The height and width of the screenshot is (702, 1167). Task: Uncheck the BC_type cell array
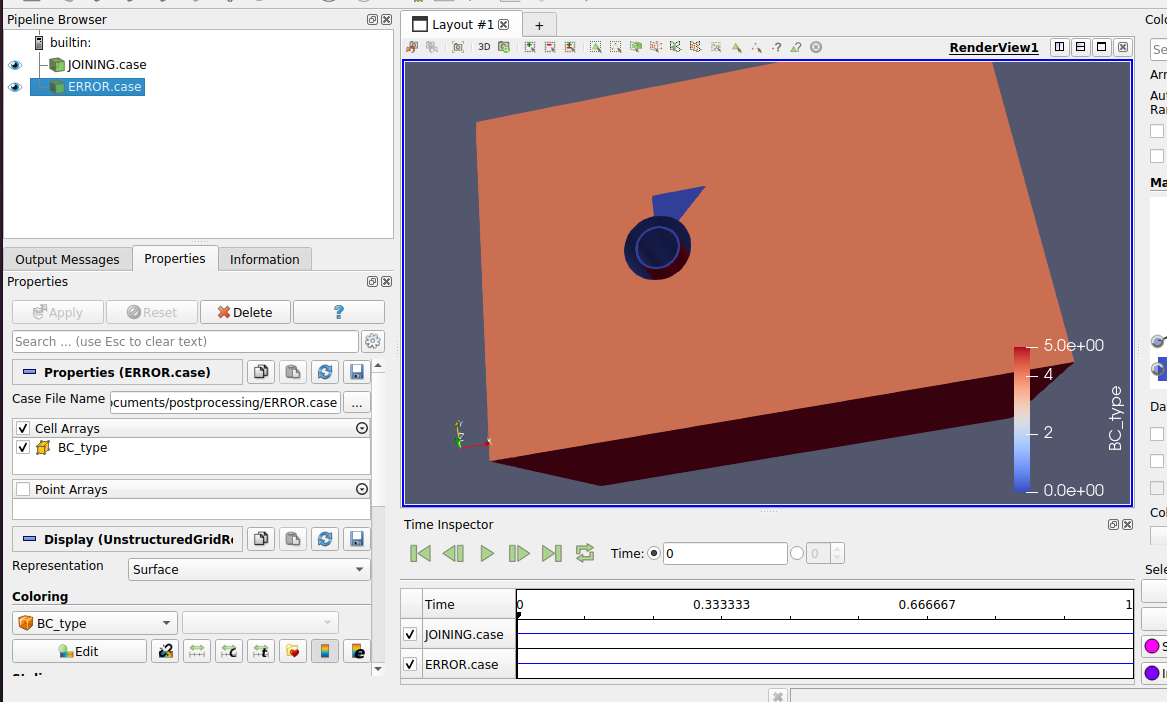coord(23,448)
